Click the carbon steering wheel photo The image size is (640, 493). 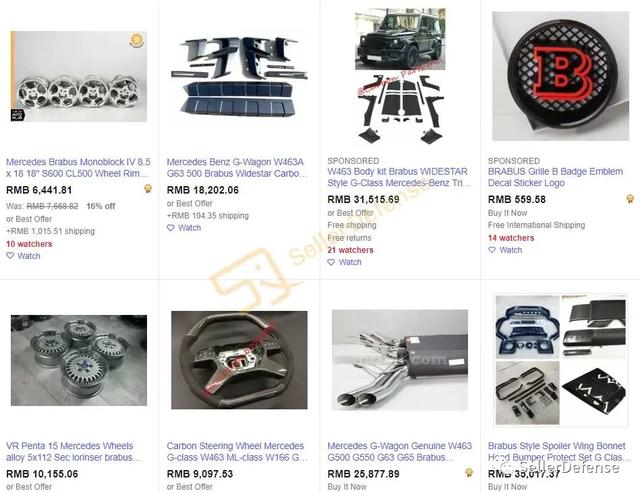coord(239,360)
